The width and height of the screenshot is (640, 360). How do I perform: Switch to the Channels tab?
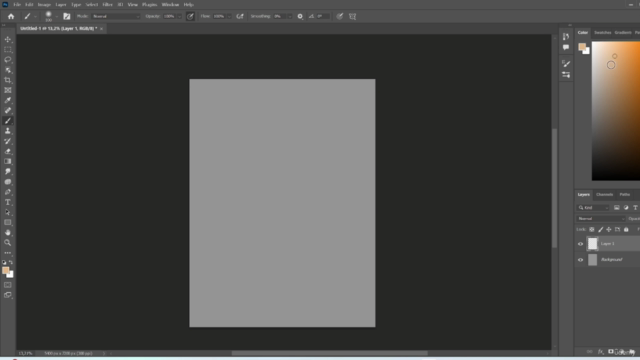coord(604,195)
